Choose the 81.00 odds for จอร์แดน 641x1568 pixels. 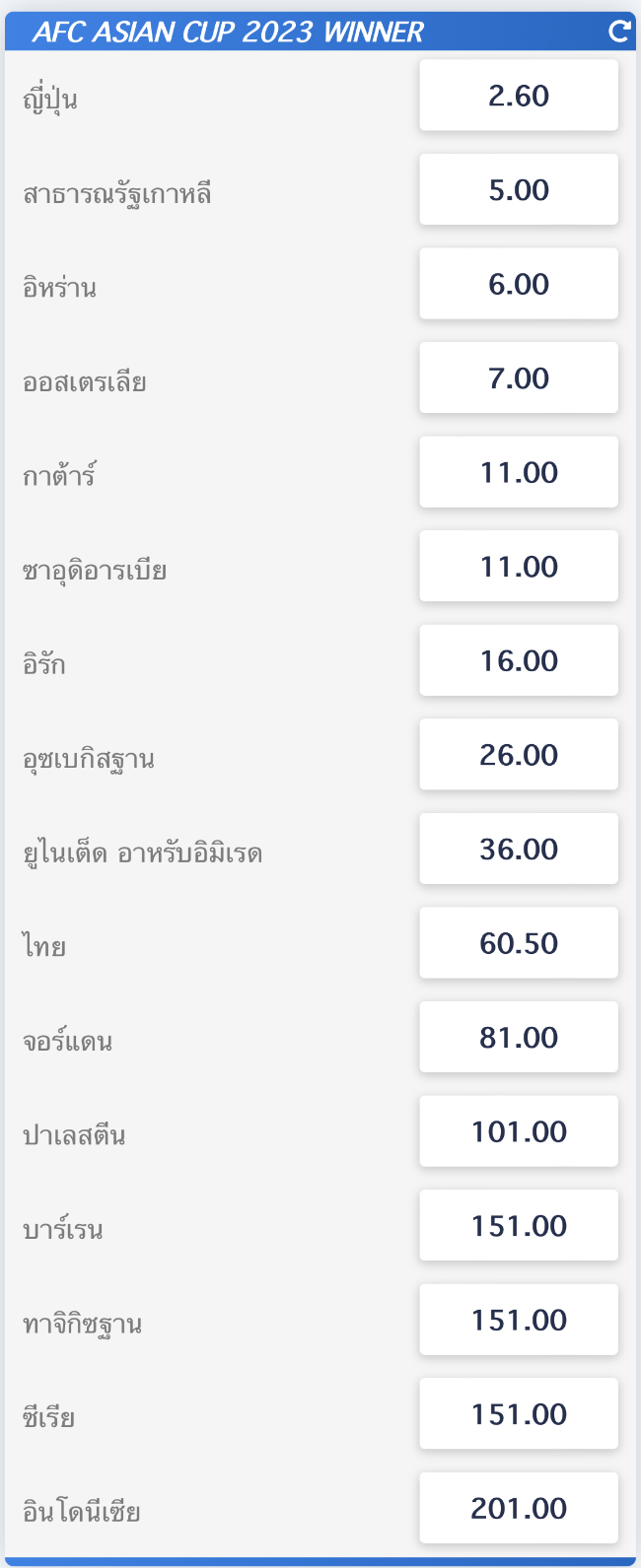(519, 1037)
